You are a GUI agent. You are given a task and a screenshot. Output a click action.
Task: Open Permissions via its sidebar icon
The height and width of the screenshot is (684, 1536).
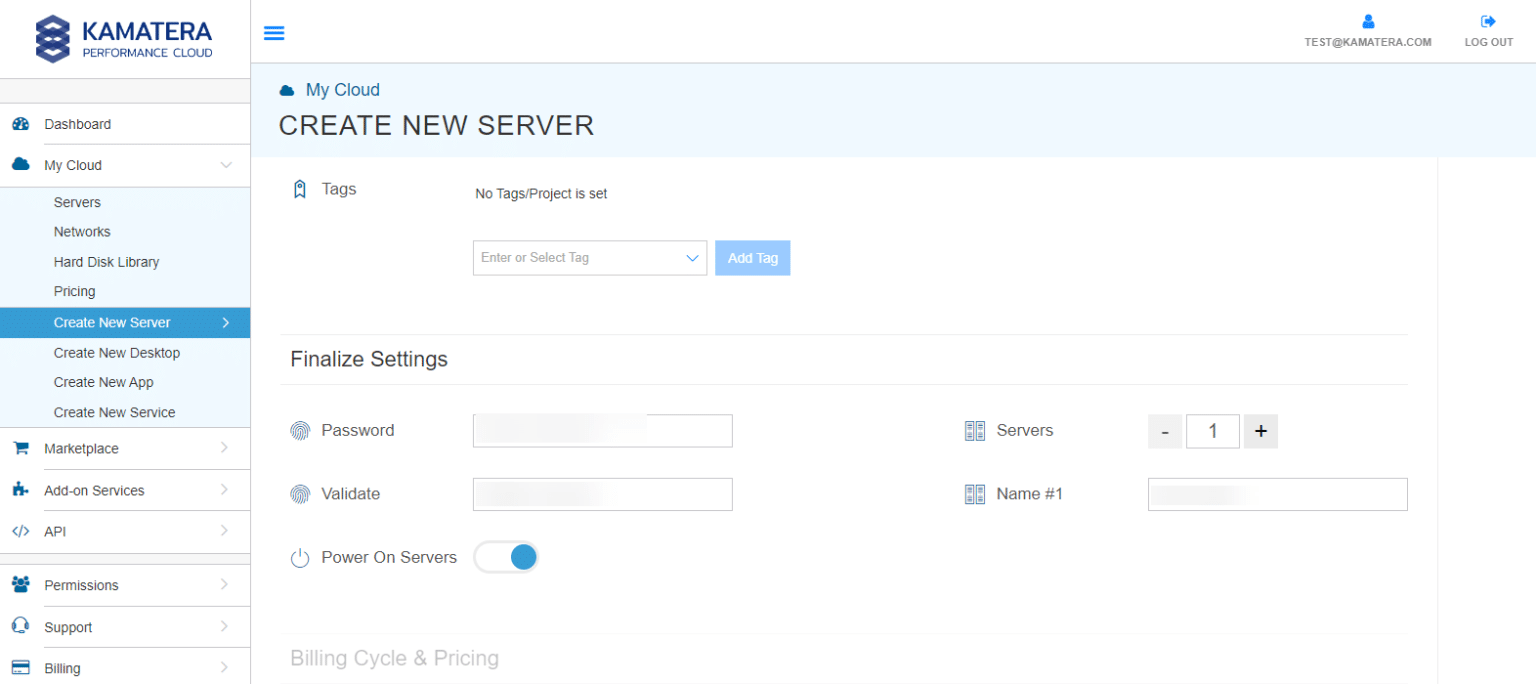[23, 585]
